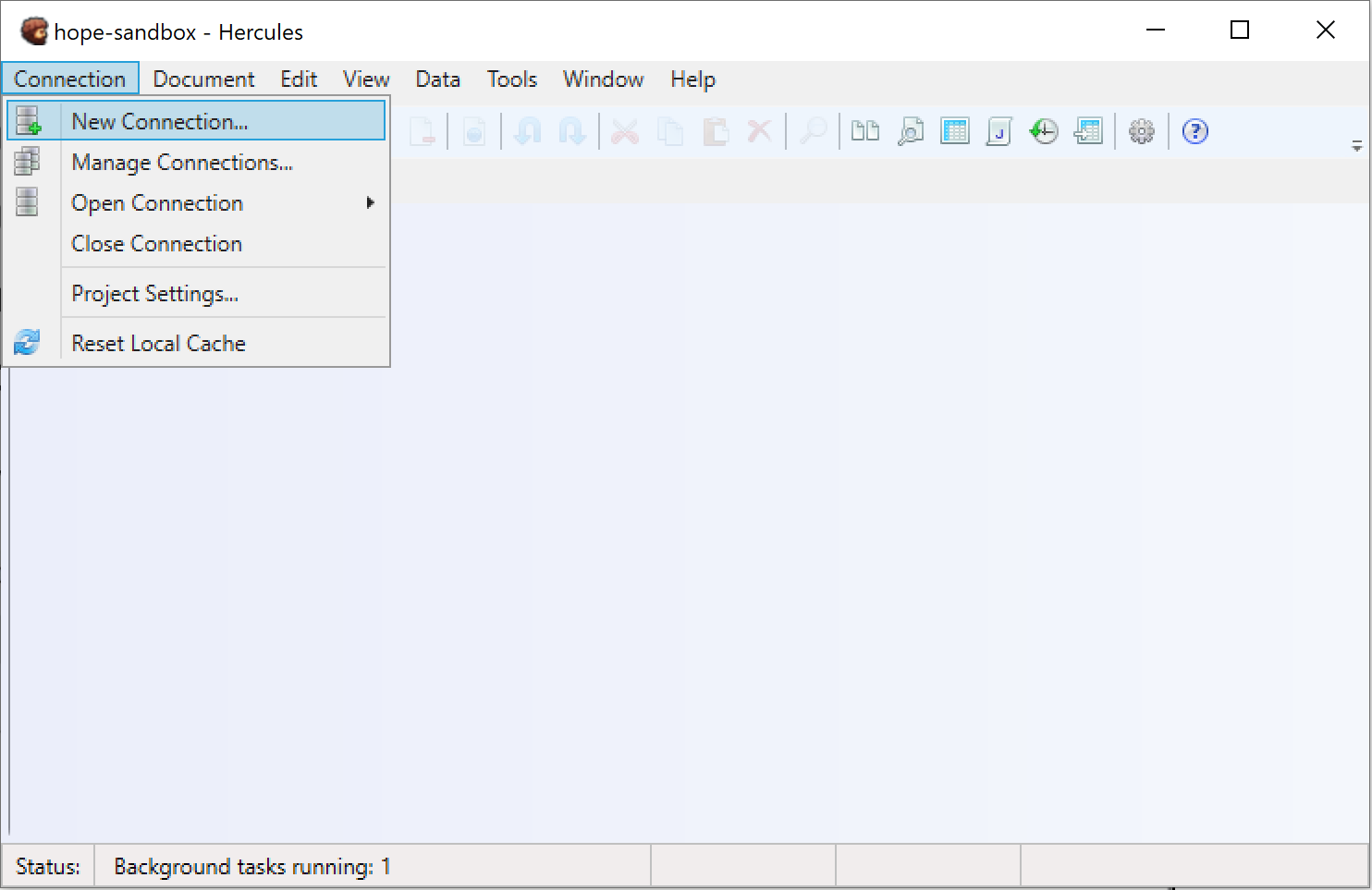Click the Open Connection server icon

point(28,201)
